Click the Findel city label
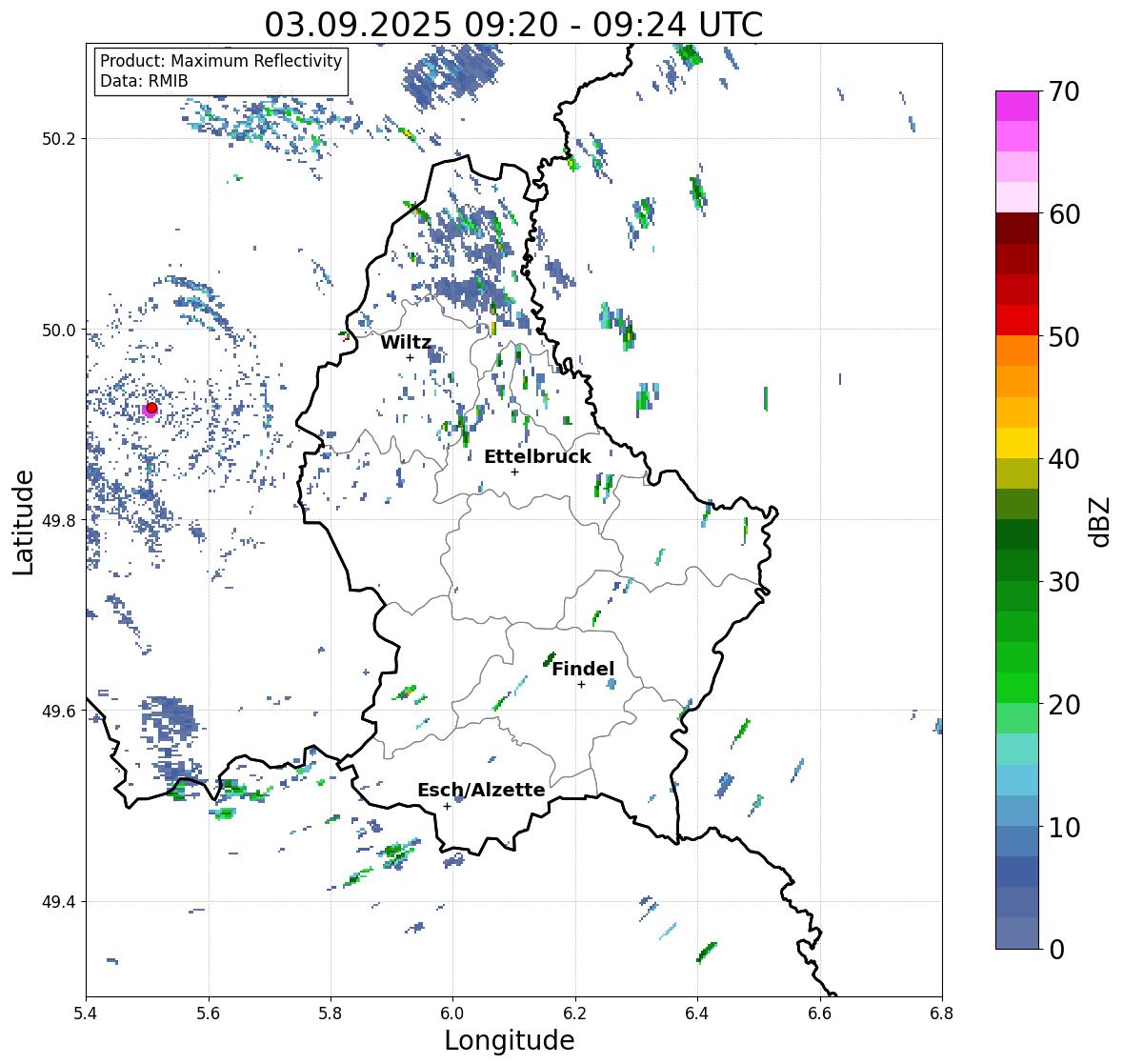 (x=583, y=669)
